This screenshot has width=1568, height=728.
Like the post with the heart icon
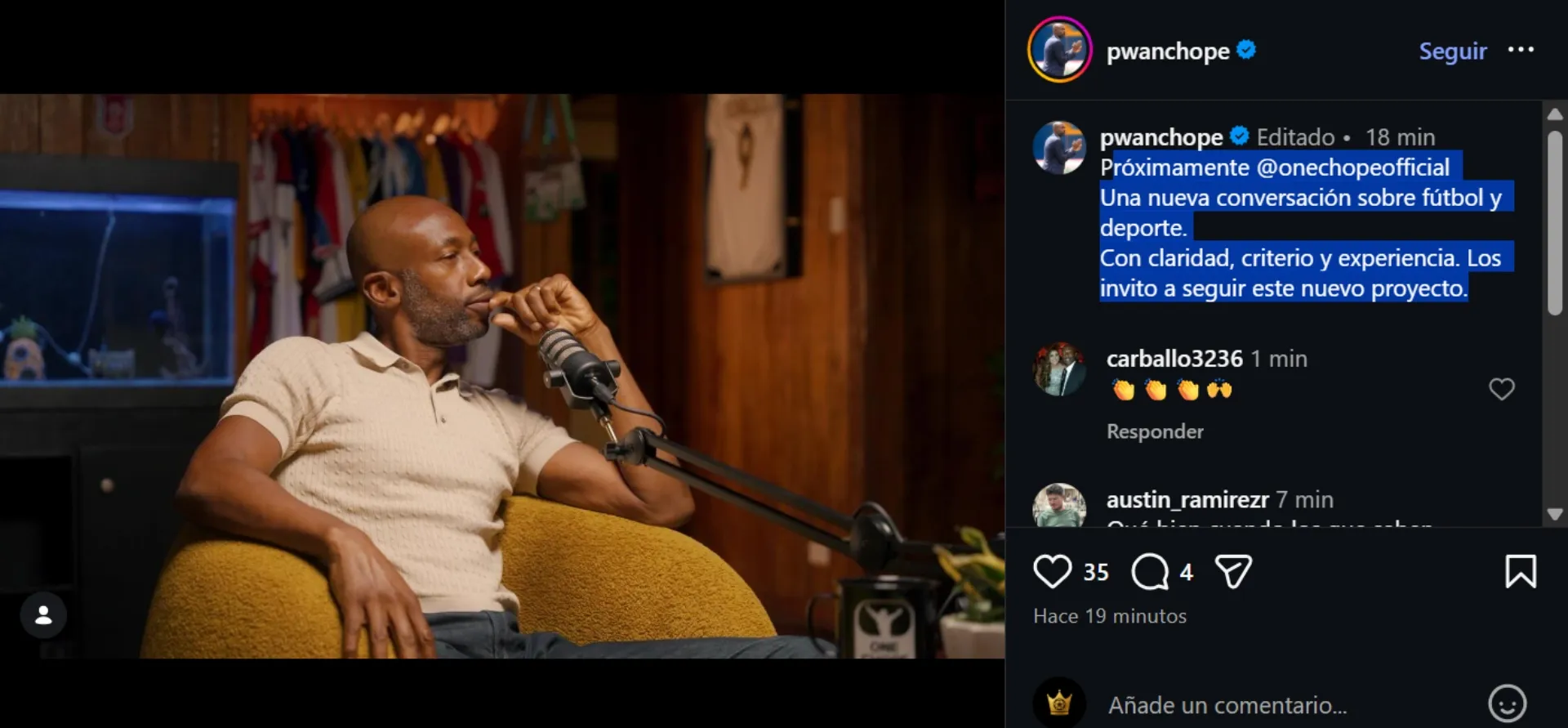tap(1052, 571)
